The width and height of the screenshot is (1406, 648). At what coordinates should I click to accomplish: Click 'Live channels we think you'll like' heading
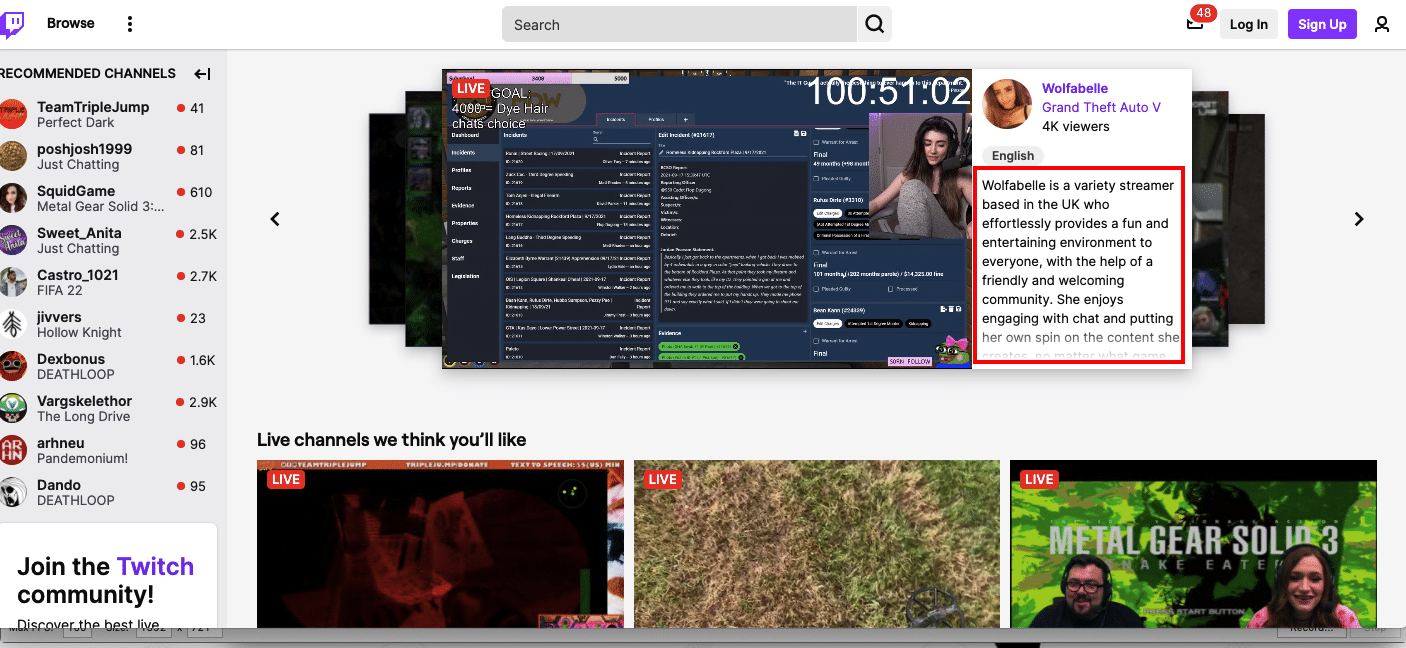[x=391, y=440]
